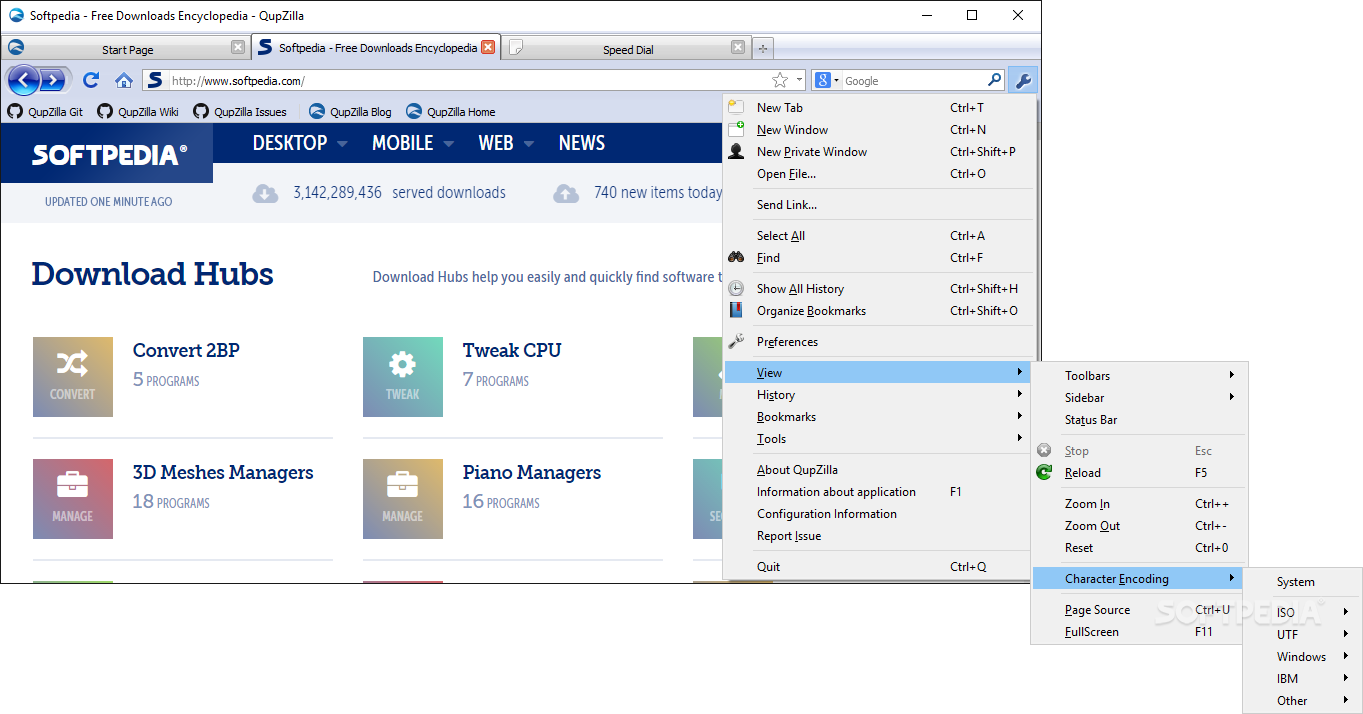This screenshot has width=1363, height=714.
Task: Expand the Other encoding submenu
Action: [x=1304, y=701]
